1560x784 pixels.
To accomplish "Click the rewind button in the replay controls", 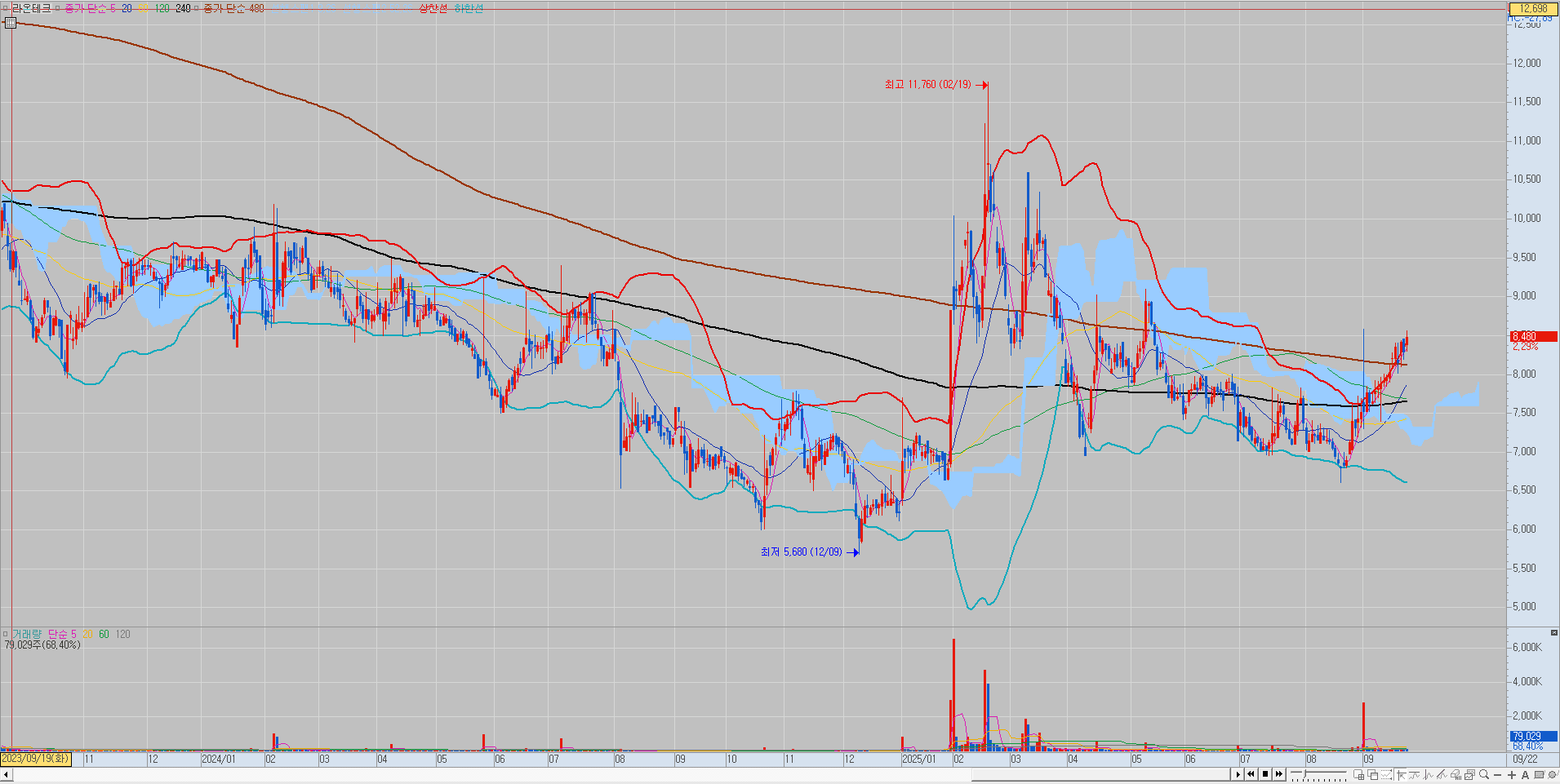I will pos(1251,774).
